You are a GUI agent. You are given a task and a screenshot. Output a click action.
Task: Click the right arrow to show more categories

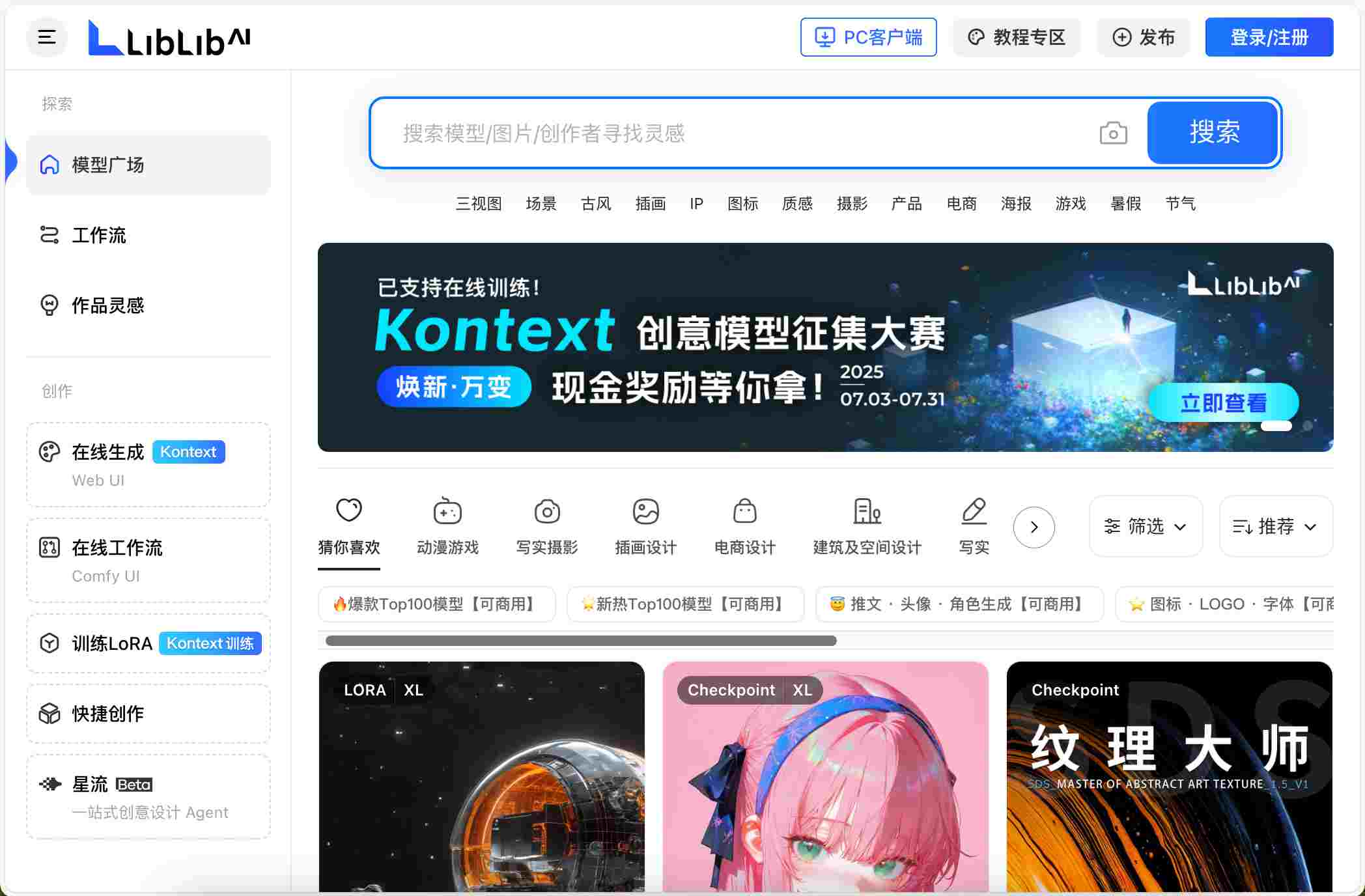pyautogui.click(x=1034, y=527)
